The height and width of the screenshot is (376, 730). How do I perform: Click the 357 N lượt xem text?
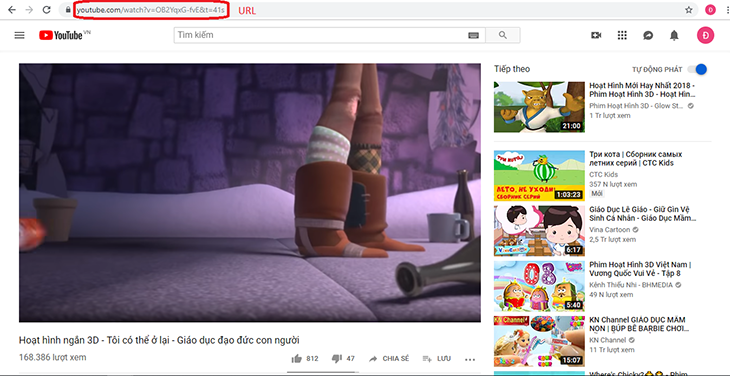tap(613, 184)
